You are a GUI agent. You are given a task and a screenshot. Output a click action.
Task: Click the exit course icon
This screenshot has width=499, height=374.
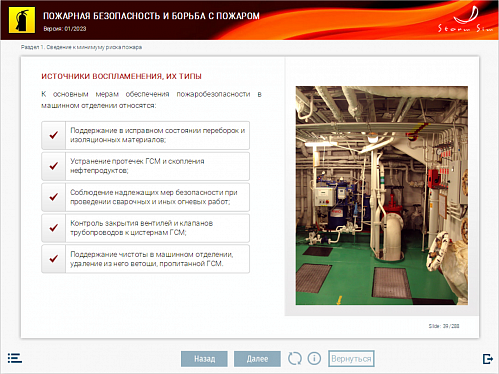pos(488,359)
